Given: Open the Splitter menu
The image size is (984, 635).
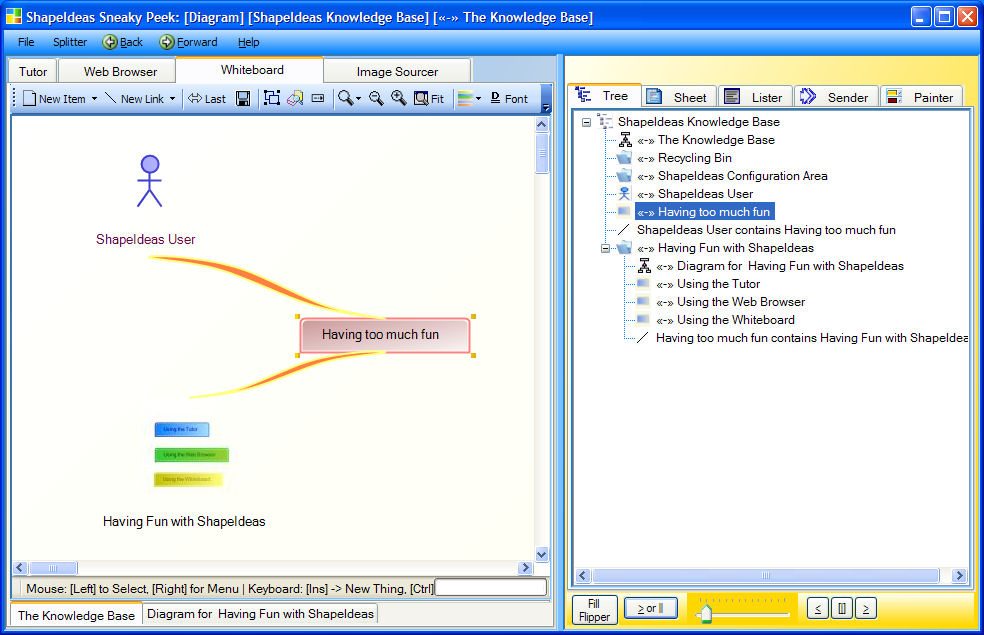Looking at the screenshot, I should [x=70, y=42].
